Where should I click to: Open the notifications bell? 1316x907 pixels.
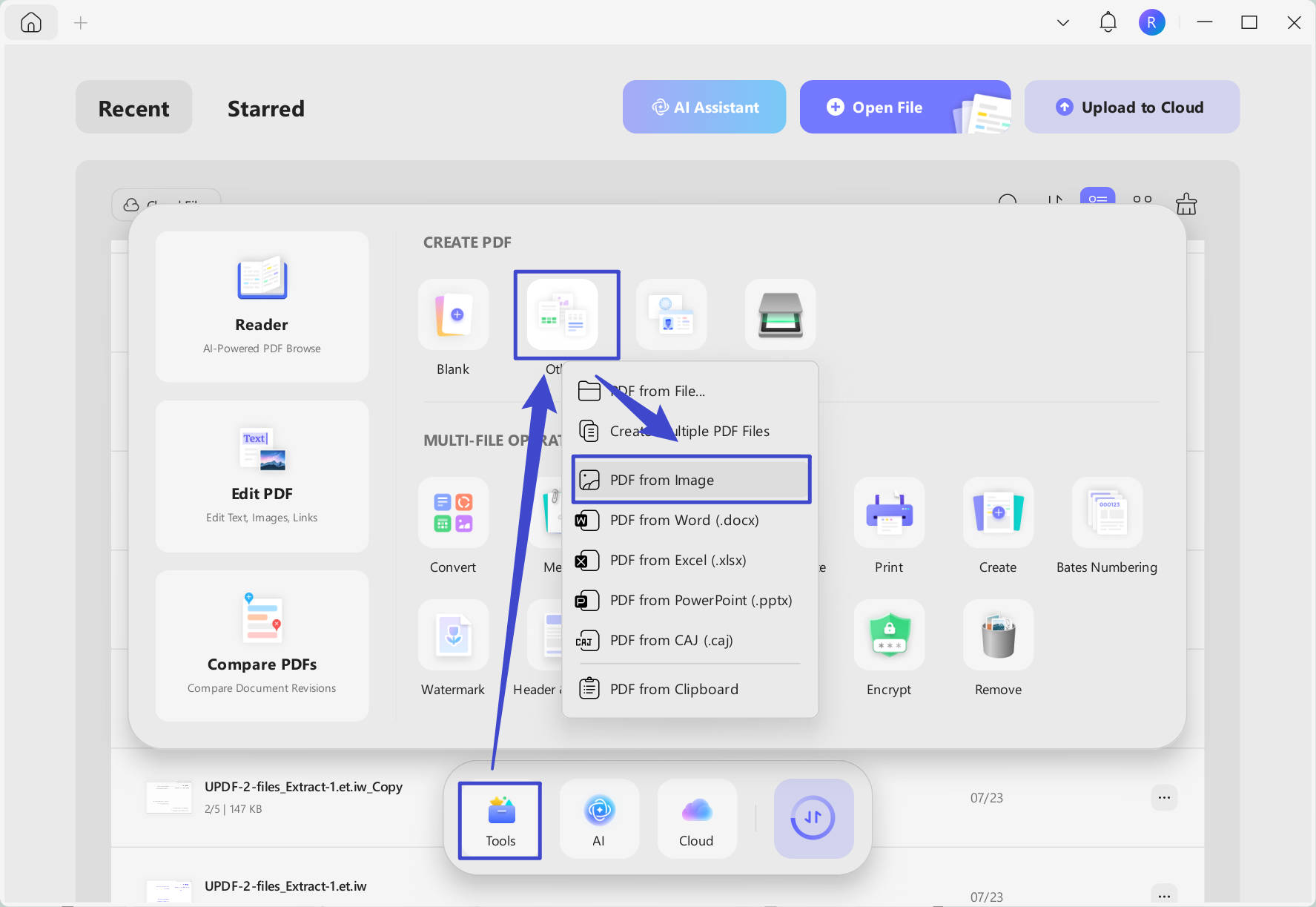1108,22
